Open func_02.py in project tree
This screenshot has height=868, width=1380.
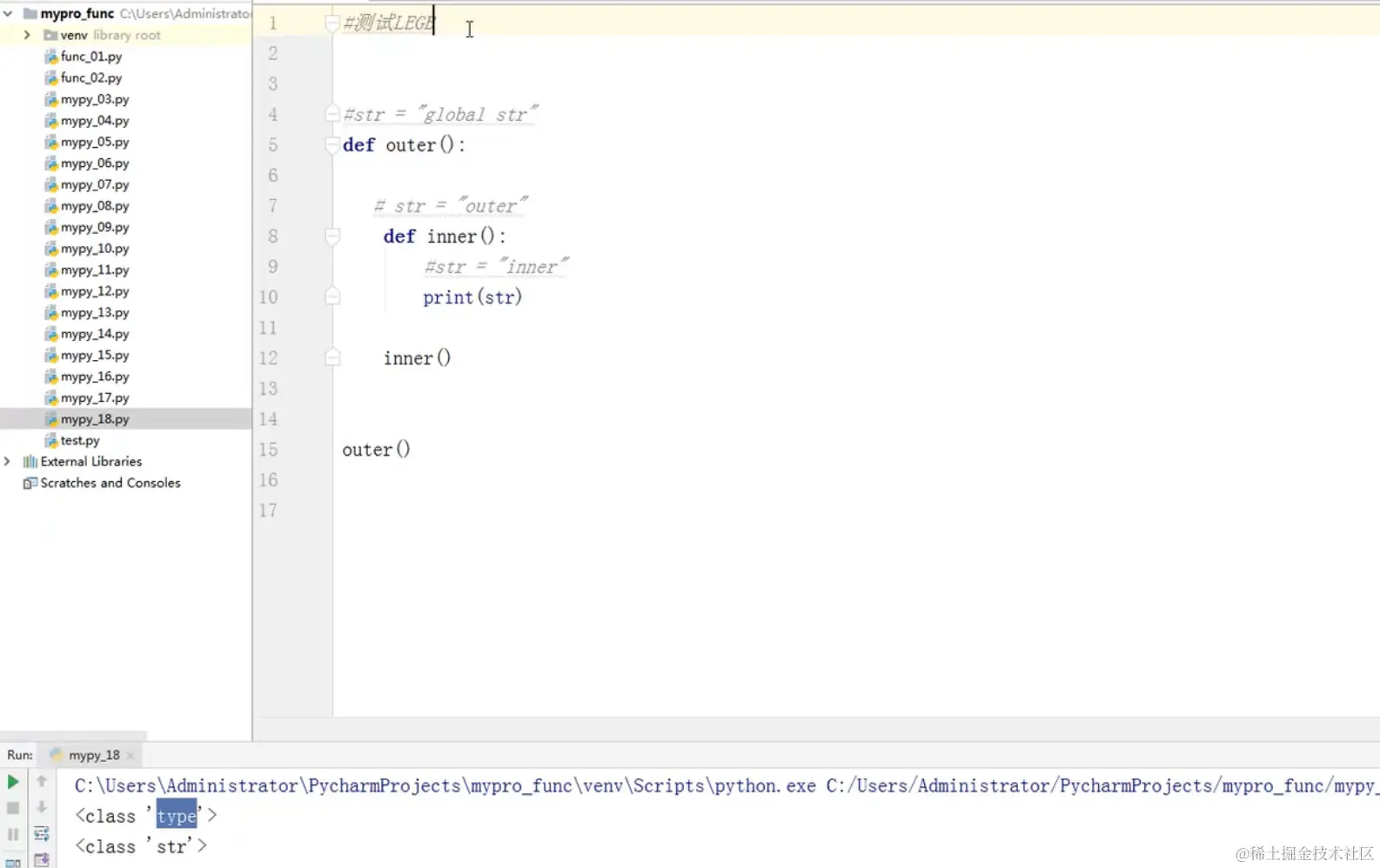click(90, 77)
